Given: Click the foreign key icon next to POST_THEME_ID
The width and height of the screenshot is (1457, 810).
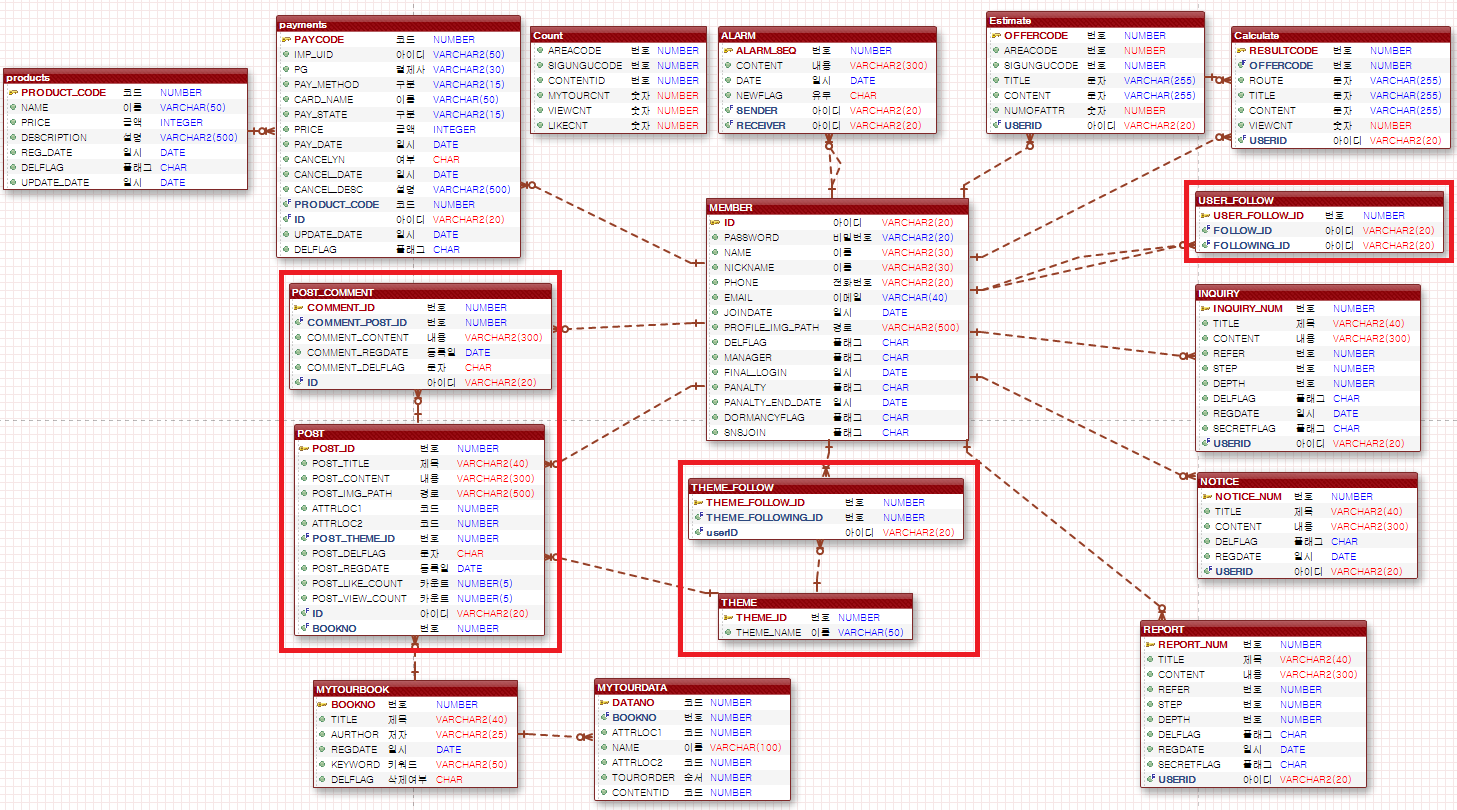Looking at the screenshot, I should pyautogui.click(x=303, y=538).
